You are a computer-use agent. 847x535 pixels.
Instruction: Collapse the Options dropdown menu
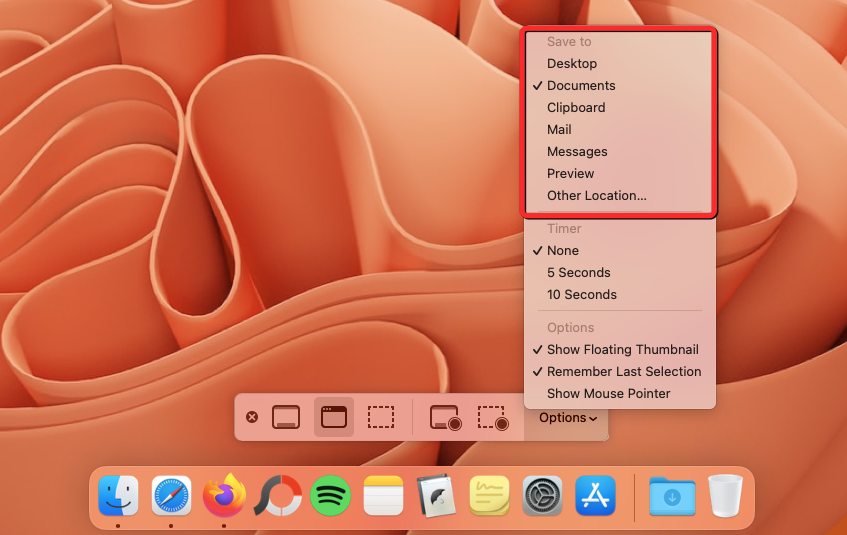tap(568, 418)
